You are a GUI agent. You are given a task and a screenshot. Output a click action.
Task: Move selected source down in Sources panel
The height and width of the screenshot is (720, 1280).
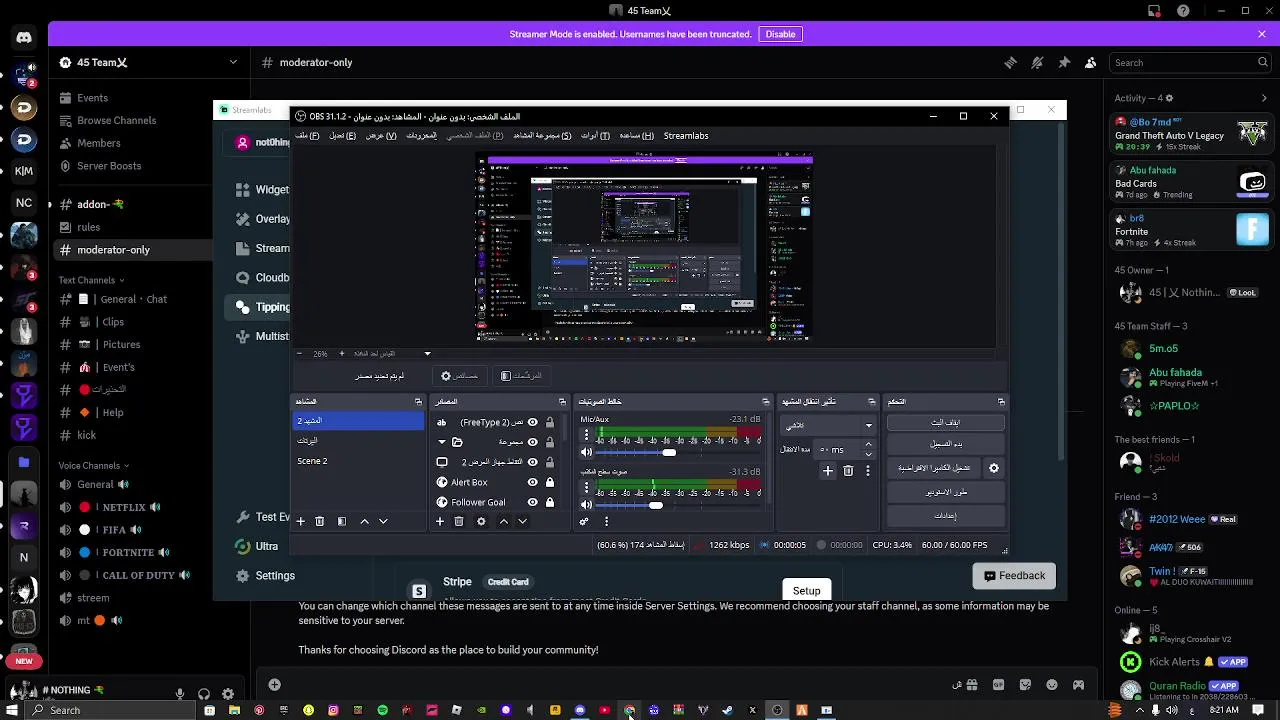pos(522,521)
